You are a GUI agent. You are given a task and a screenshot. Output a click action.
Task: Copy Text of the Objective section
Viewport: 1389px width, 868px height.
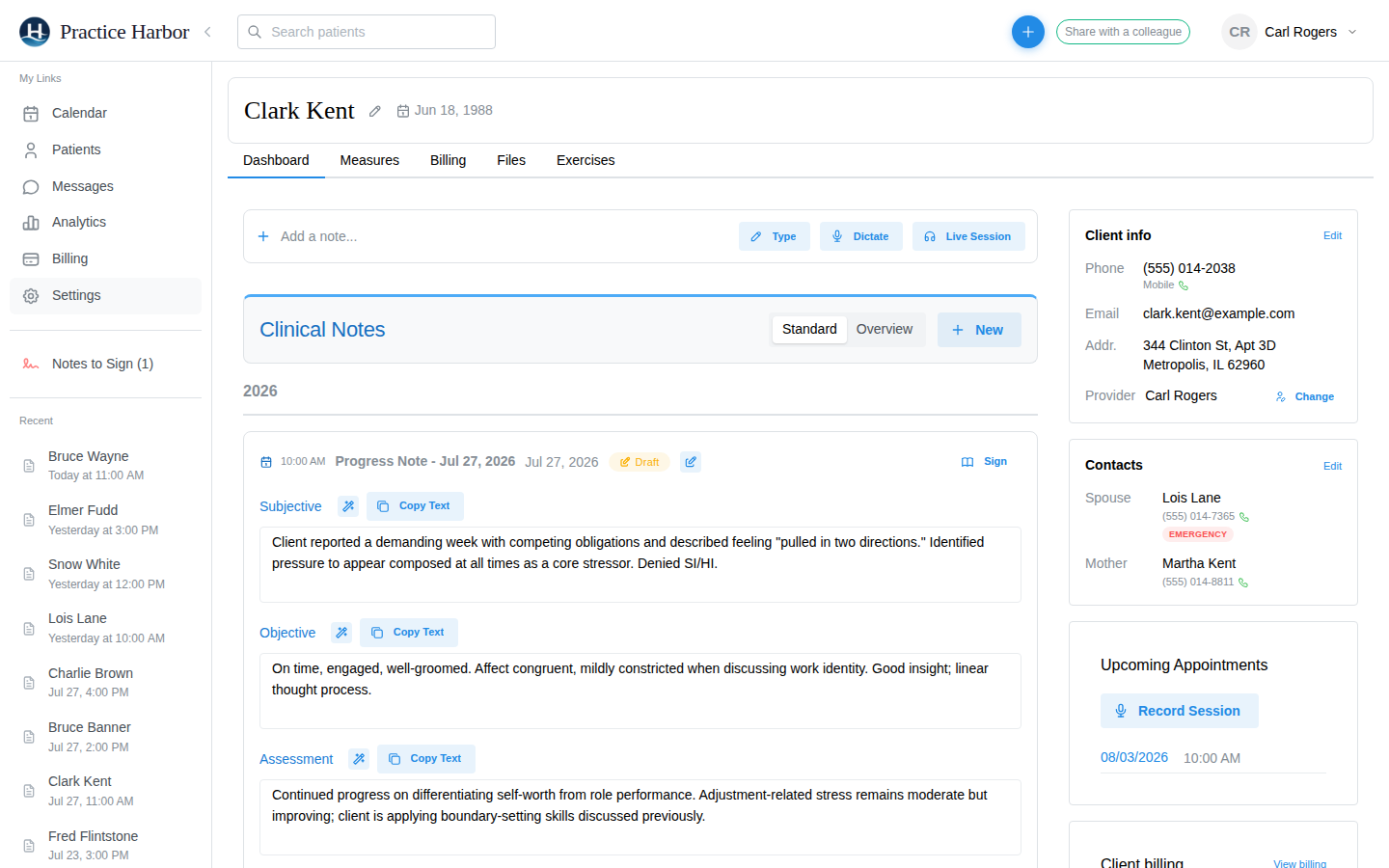[x=409, y=633]
